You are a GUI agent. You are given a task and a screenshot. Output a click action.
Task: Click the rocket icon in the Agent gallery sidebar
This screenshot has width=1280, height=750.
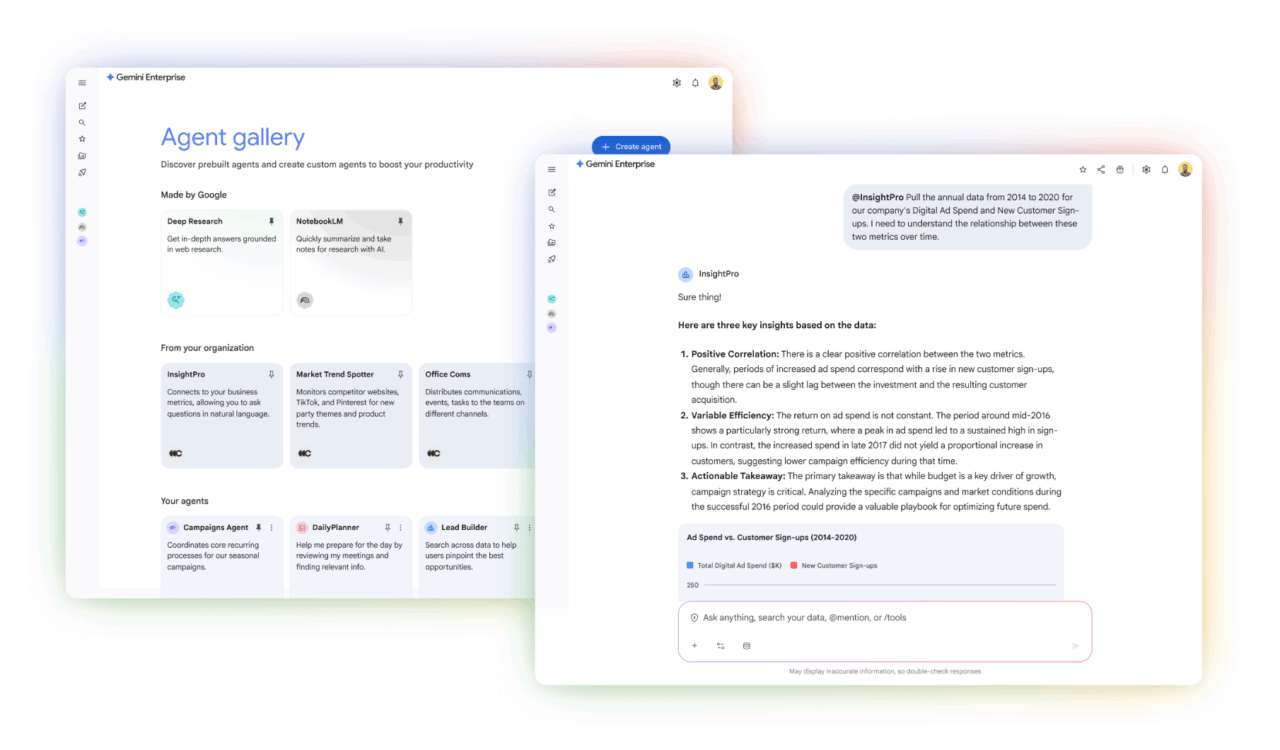click(x=82, y=173)
